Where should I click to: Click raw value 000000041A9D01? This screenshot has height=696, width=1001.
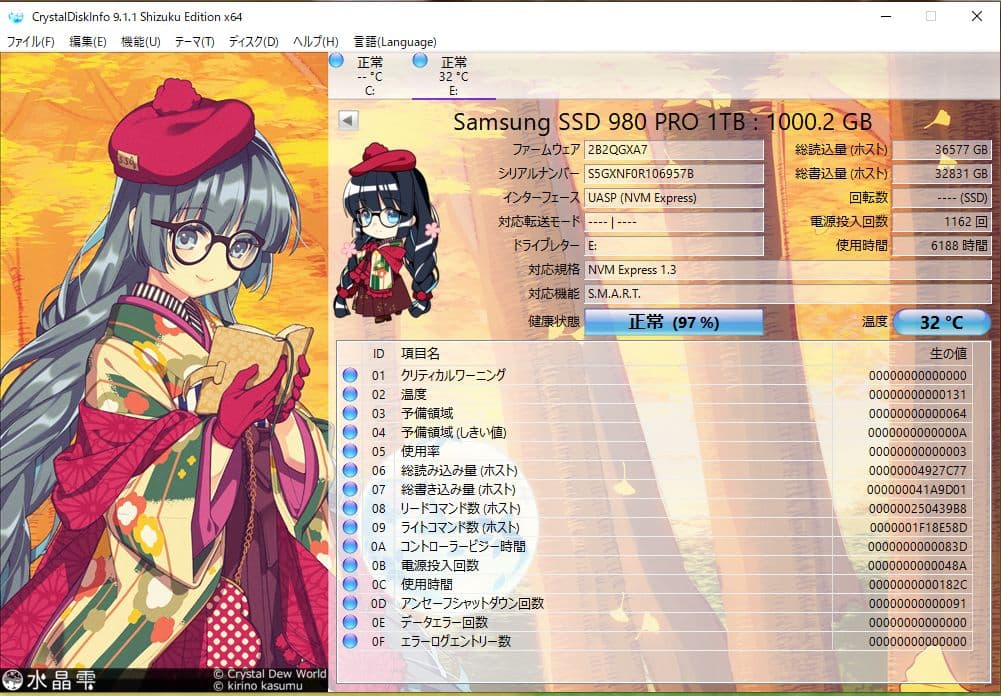click(917, 490)
